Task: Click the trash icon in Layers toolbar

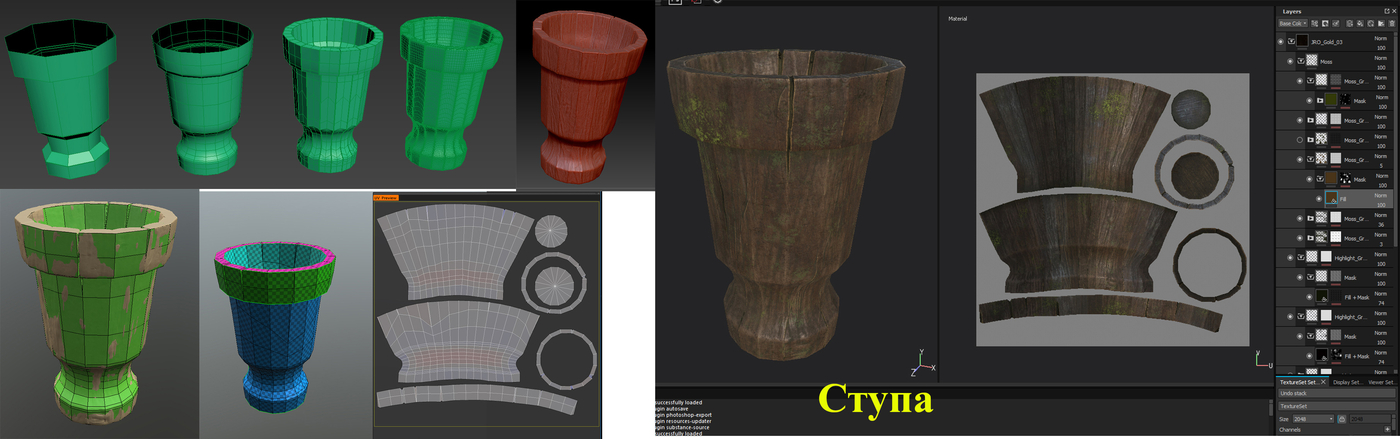Action: point(1392,23)
